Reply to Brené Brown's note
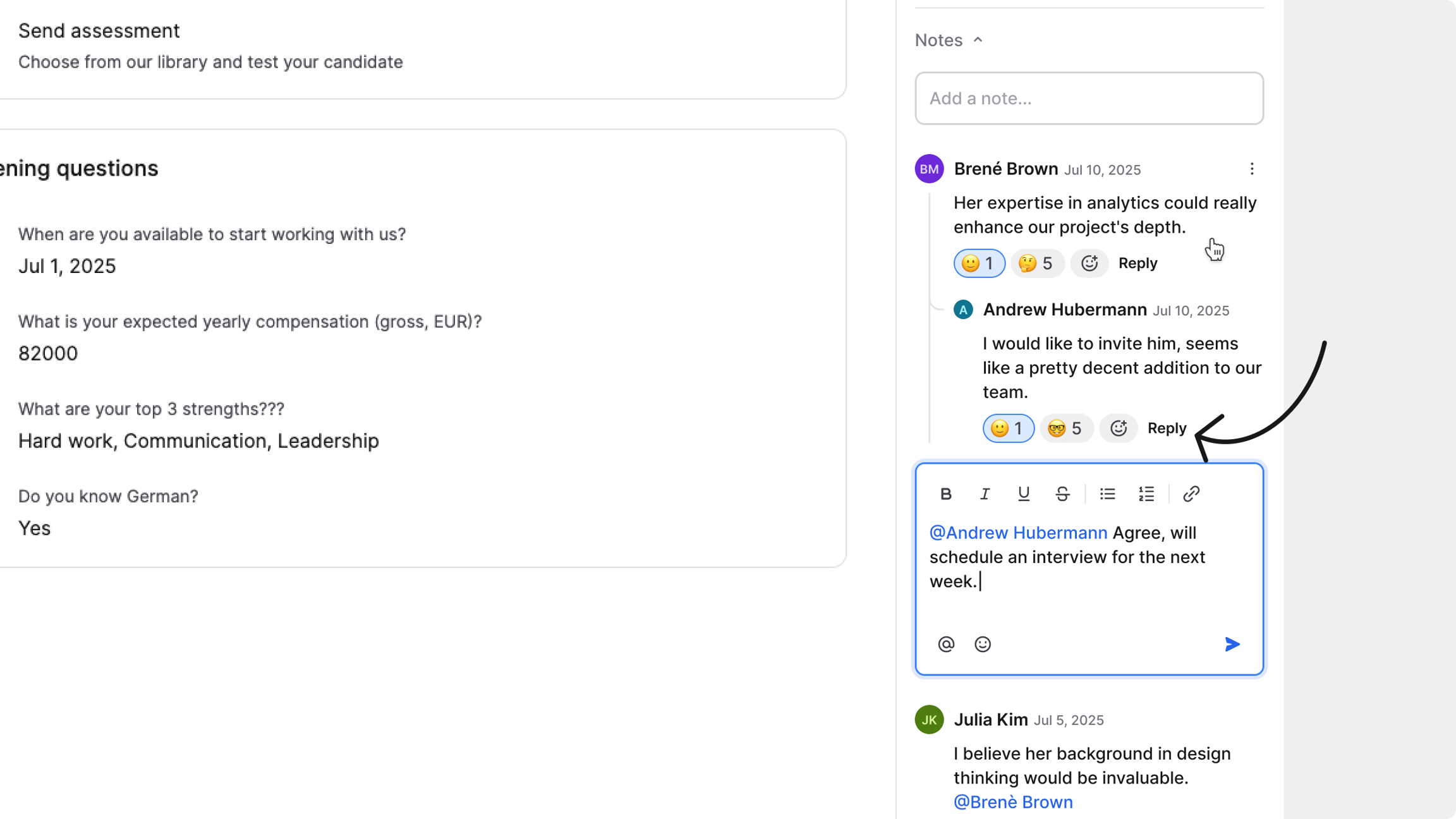This screenshot has width=1456, height=819. 1137,264
